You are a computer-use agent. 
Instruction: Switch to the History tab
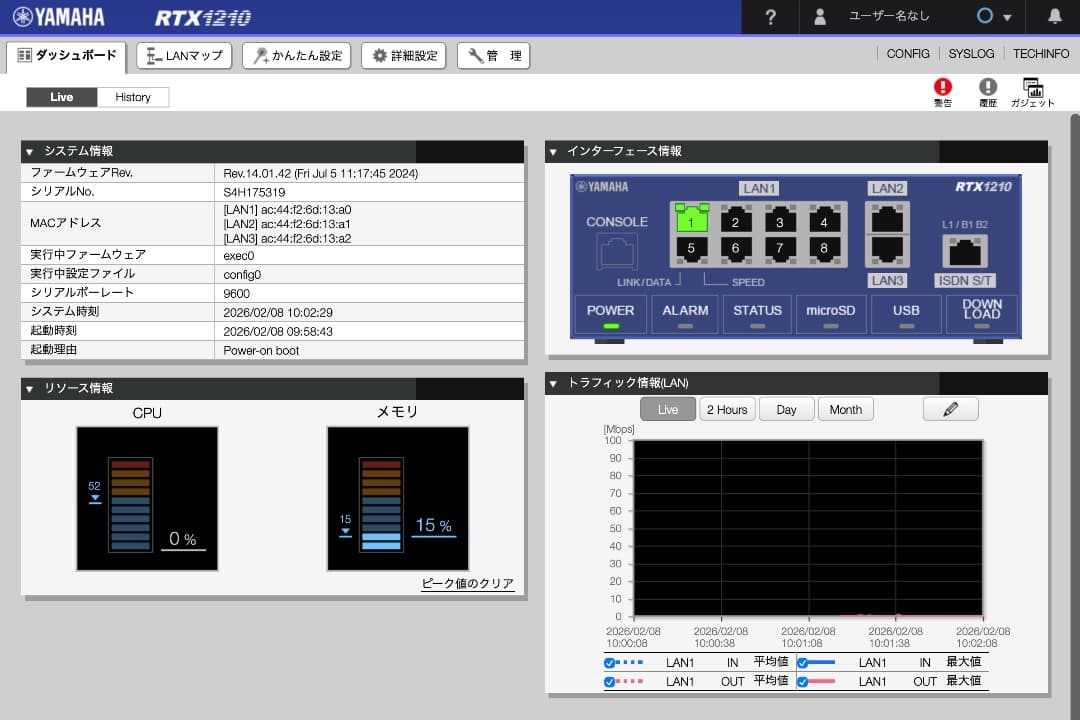click(133, 96)
